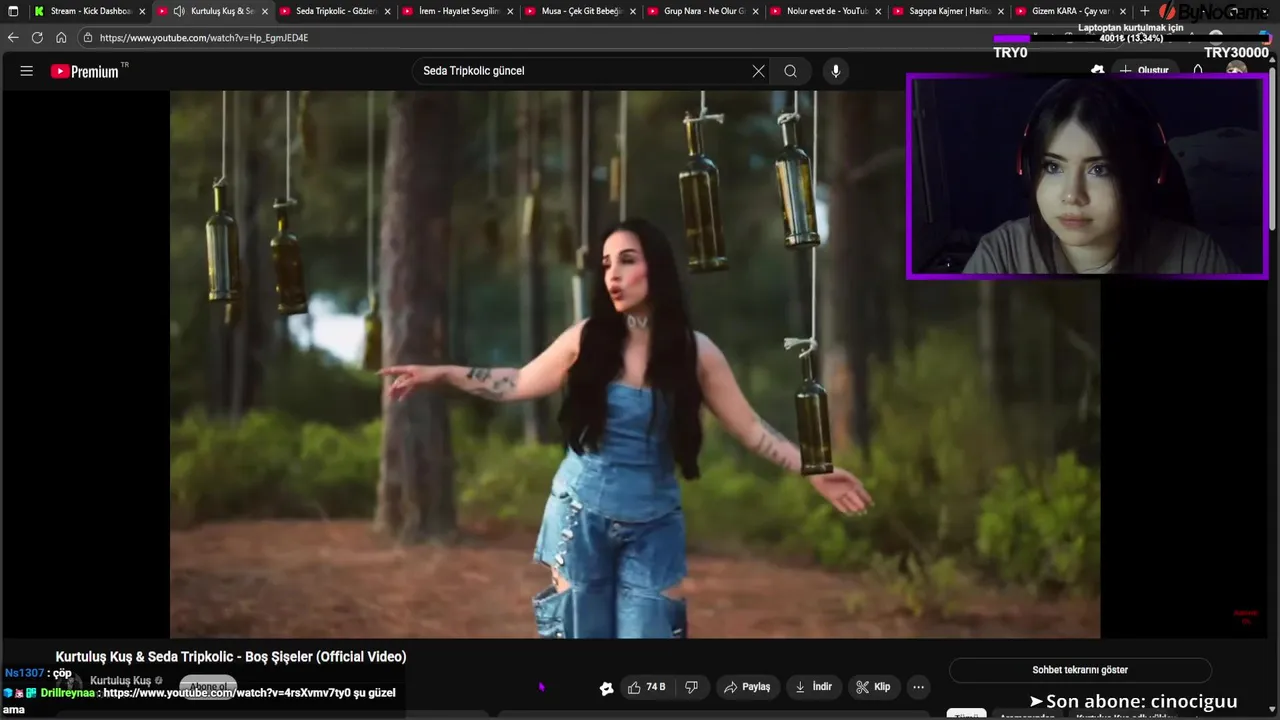
Task: Close the Sagopa Kajmer tab
Action: point(1001,11)
